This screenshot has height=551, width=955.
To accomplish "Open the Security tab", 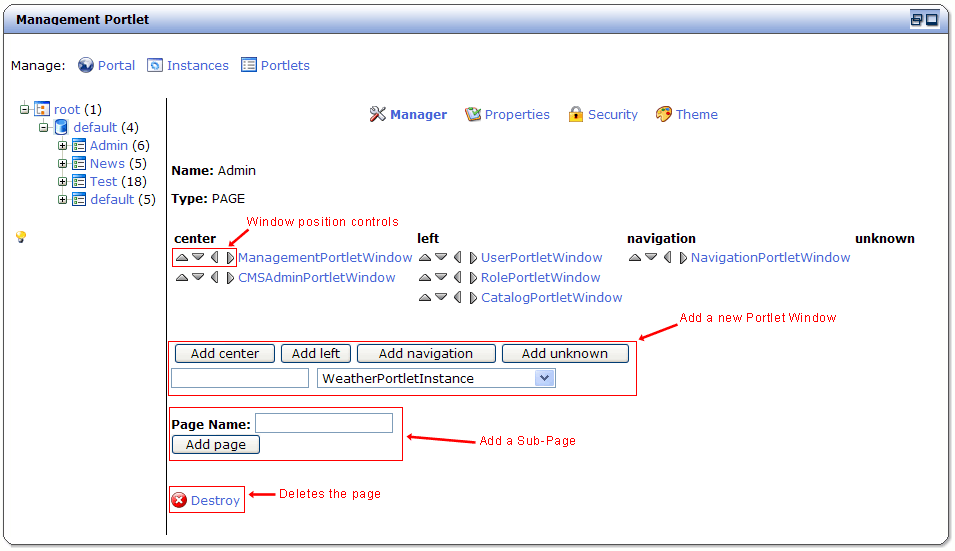I will pos(602,115).
